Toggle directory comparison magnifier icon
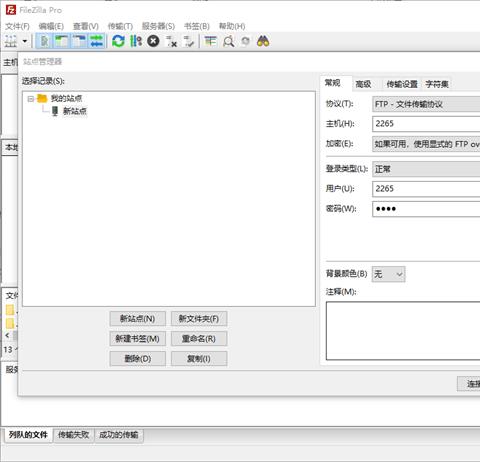 229,41
